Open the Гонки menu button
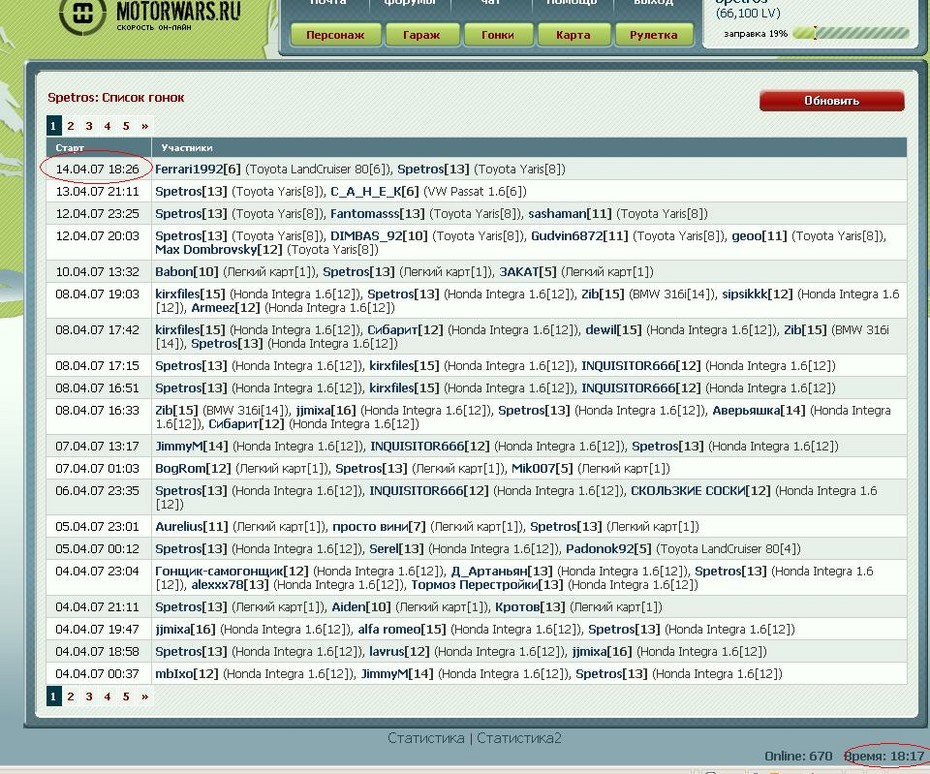The image size is (930, 774). point(498,35)
